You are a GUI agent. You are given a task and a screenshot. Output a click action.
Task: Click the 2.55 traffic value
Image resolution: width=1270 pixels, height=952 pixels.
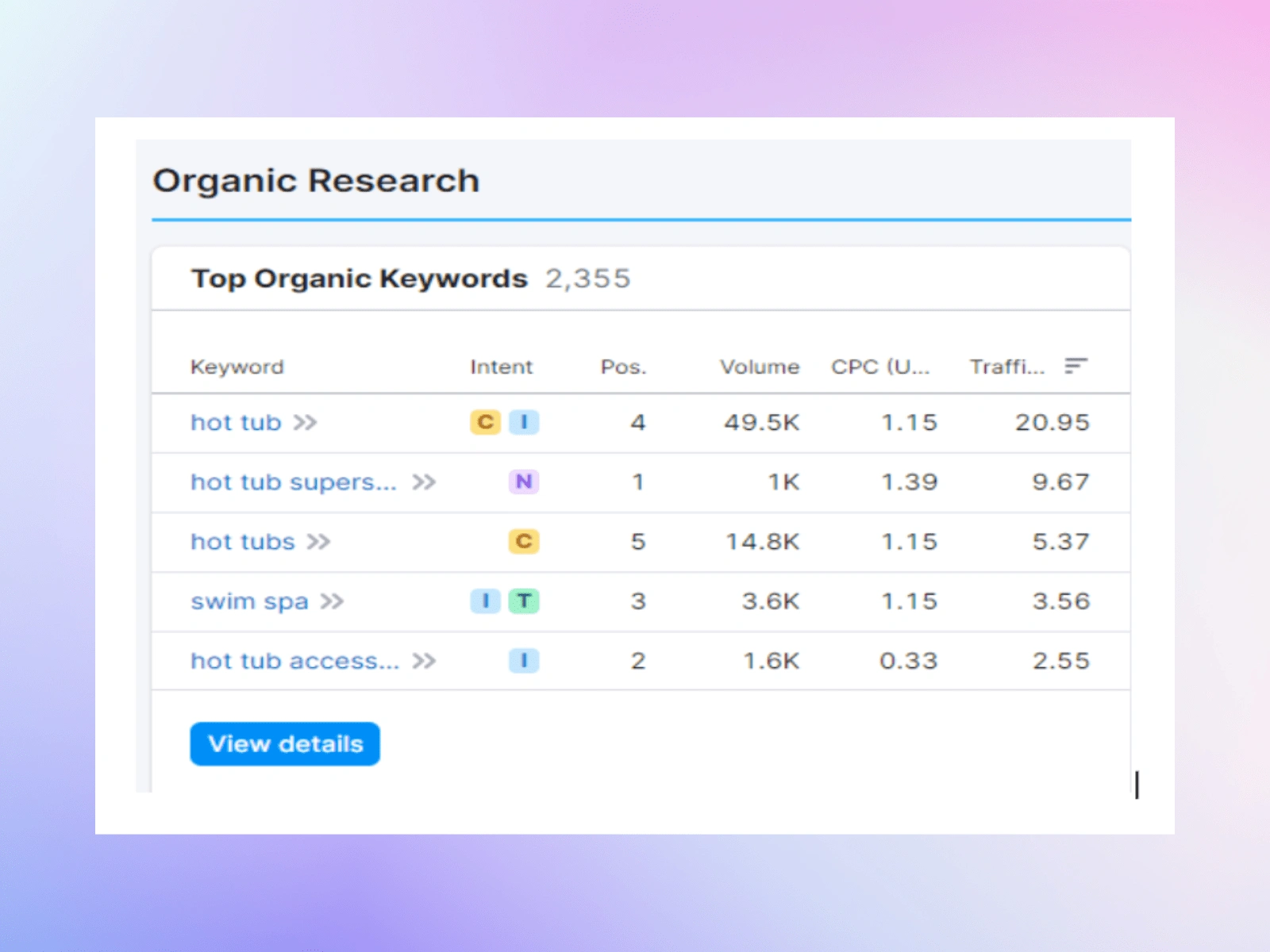tap(1061, 661)
